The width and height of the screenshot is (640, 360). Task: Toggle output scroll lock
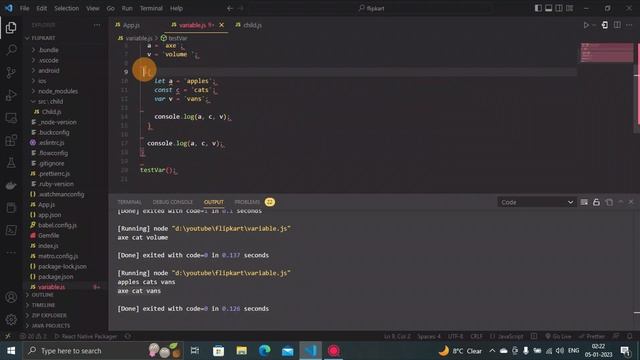coord(596,202)
